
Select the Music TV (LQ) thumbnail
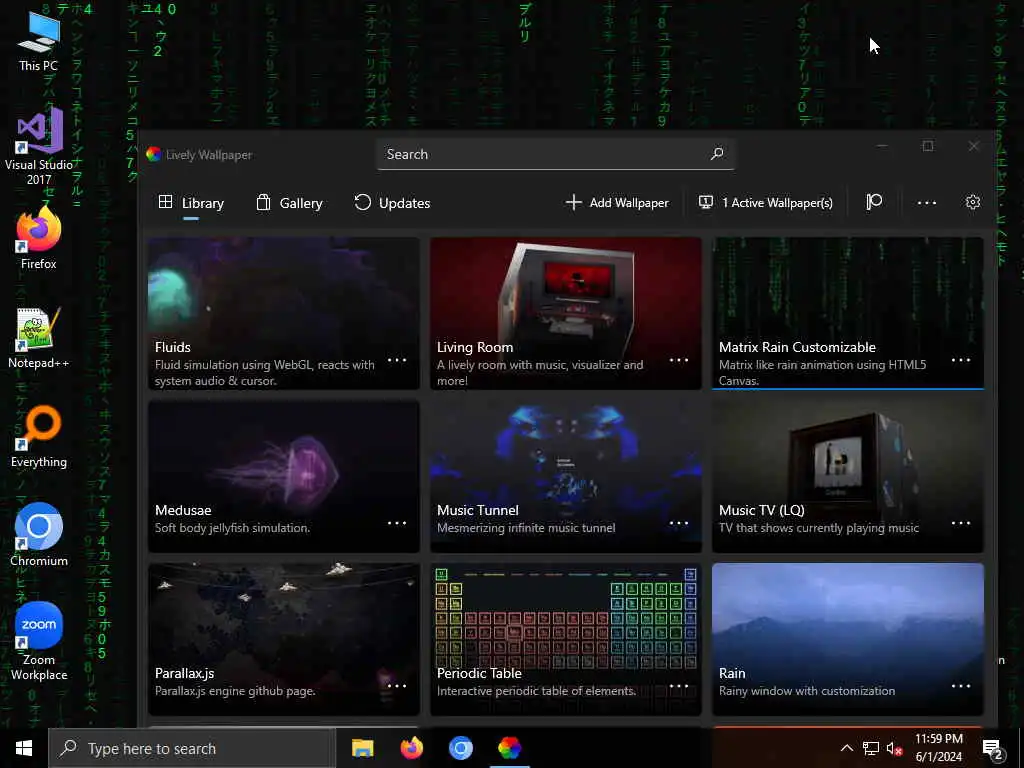point(848,476)
